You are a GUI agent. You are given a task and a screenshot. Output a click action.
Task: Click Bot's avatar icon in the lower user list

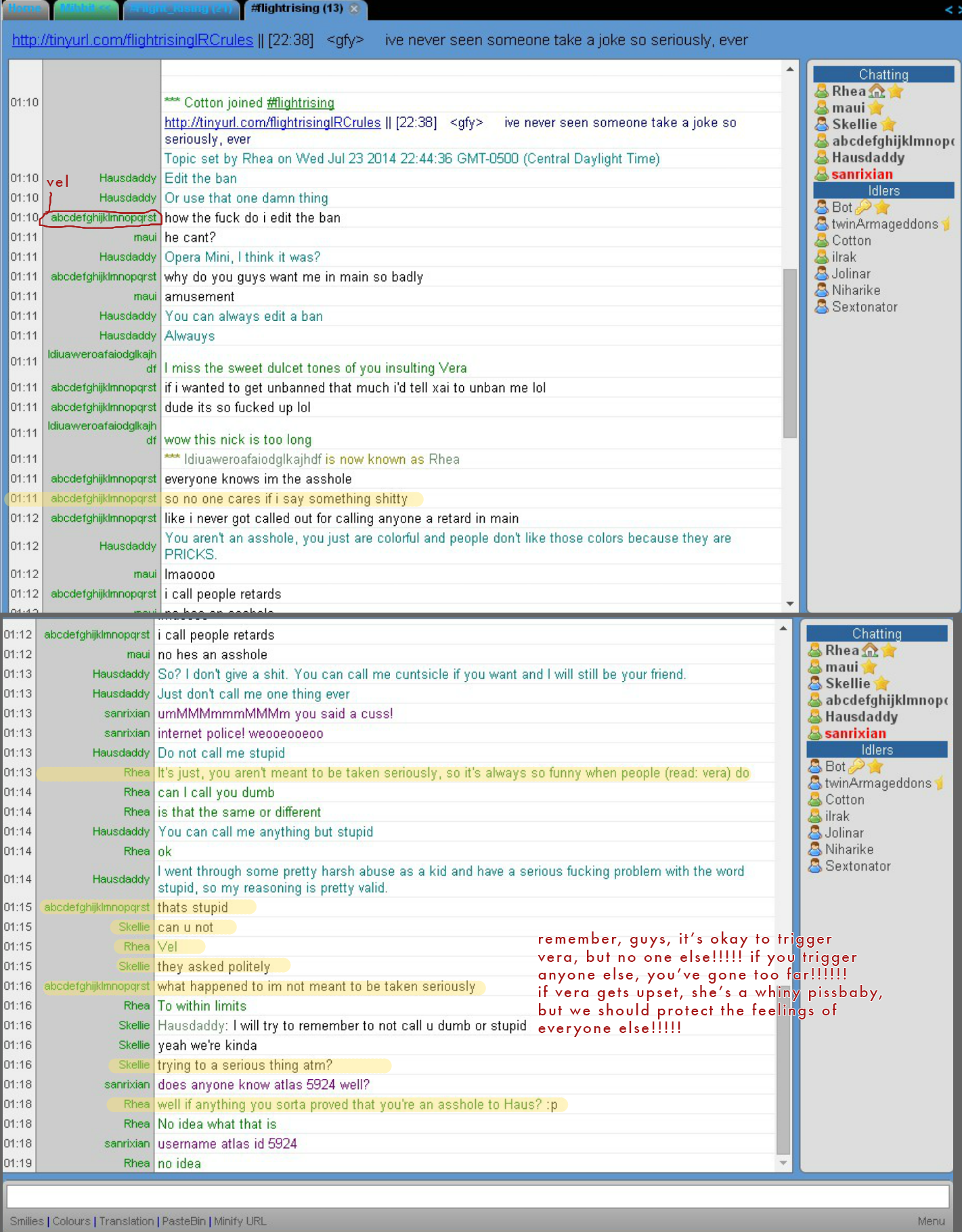click(814, 766)
